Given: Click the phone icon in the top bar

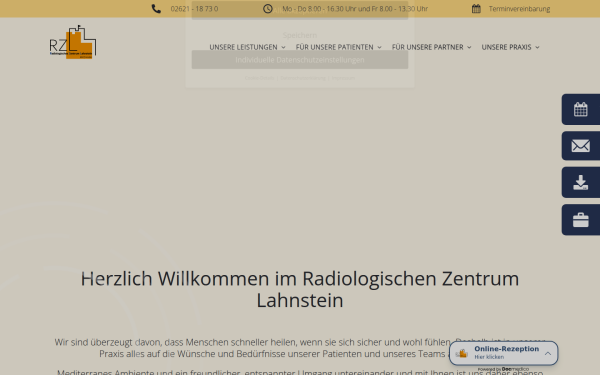Looking at the screenshot, I should point(156,9).
